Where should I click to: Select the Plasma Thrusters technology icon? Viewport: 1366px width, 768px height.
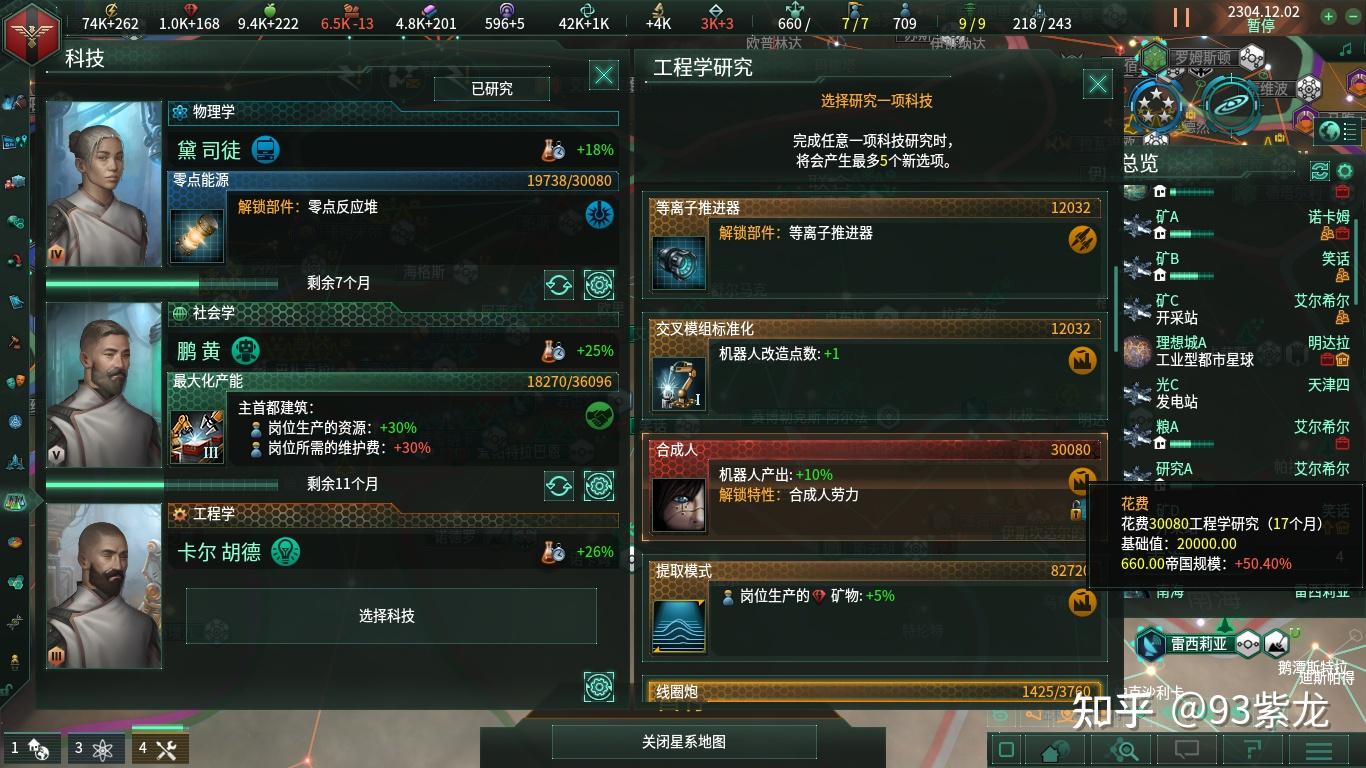click(x=679, y=262)
